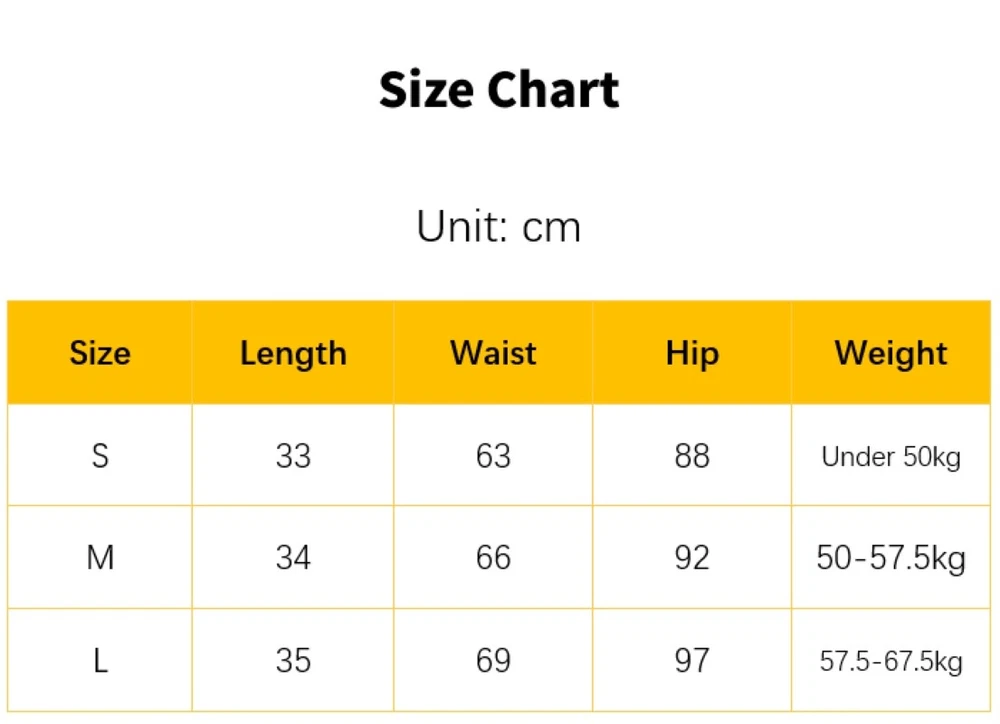Click the Under 50kg weight cell
This screenshot has height=724, width=1000.
click(891, 457)
